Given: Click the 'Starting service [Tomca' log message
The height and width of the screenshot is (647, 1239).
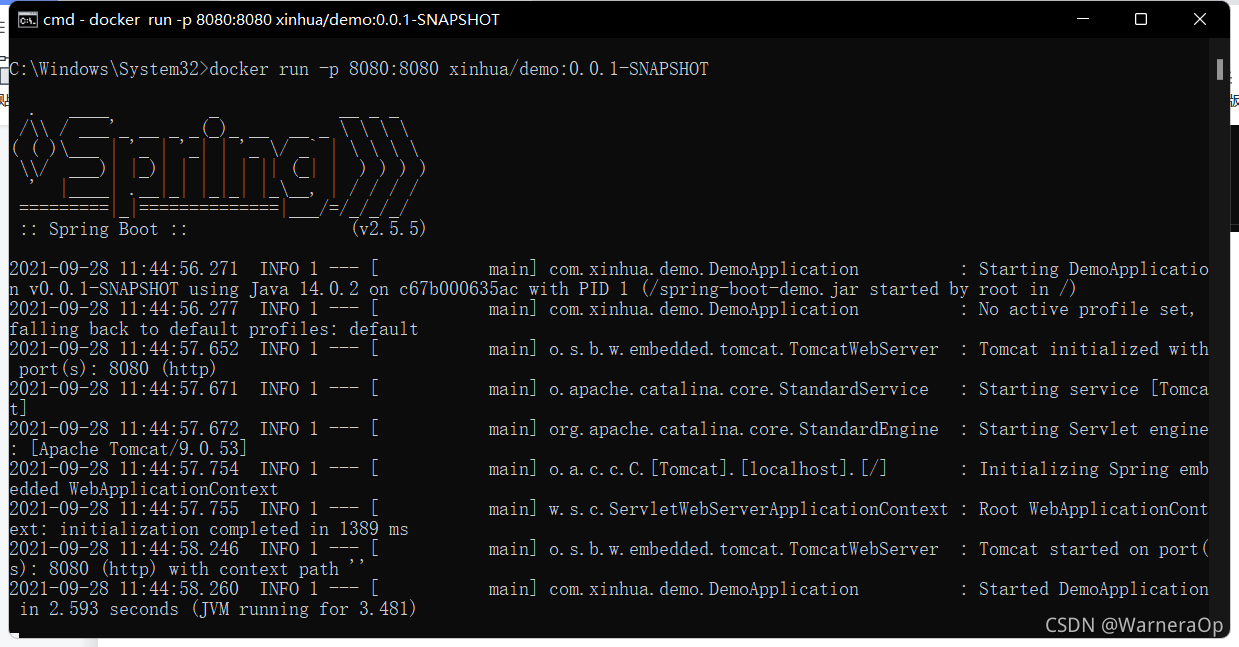Looking at the screenshot, I should click(1093, 389).
